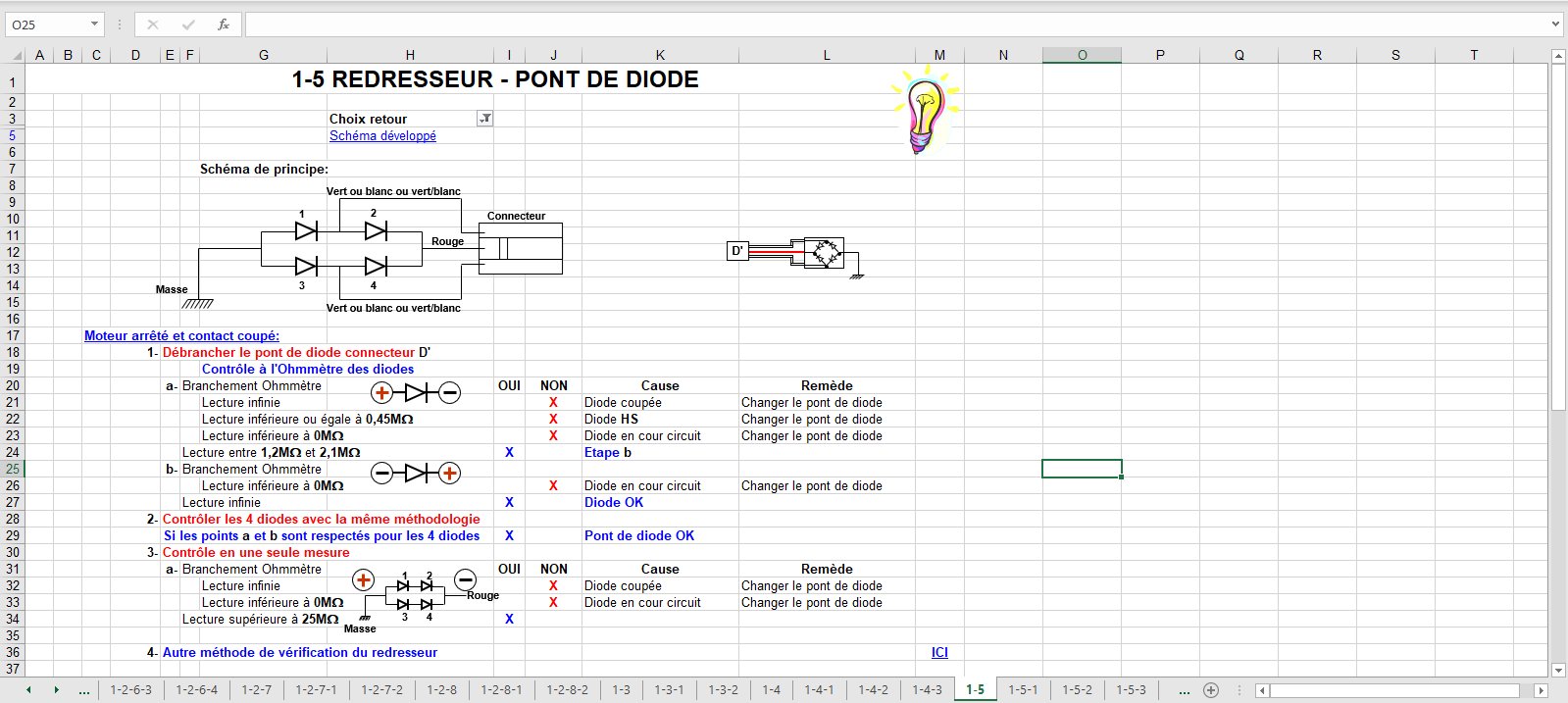The image size is (1568, 703).
Task: Expand the formula bar with chevron
Action: coord(1555,25)
